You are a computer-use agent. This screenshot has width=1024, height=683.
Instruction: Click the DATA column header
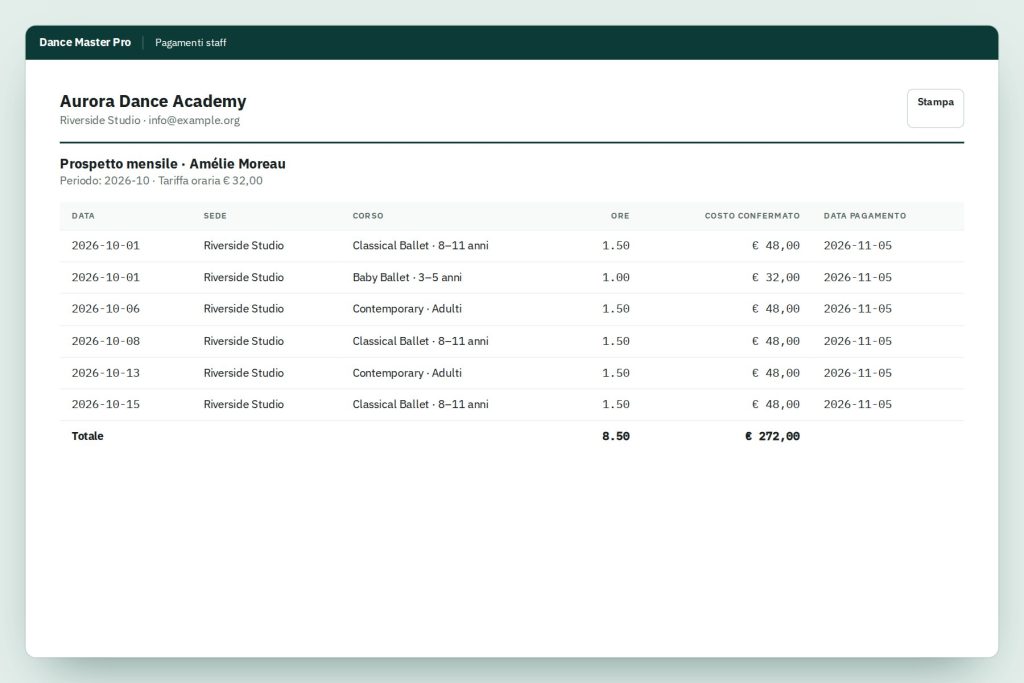83,215
